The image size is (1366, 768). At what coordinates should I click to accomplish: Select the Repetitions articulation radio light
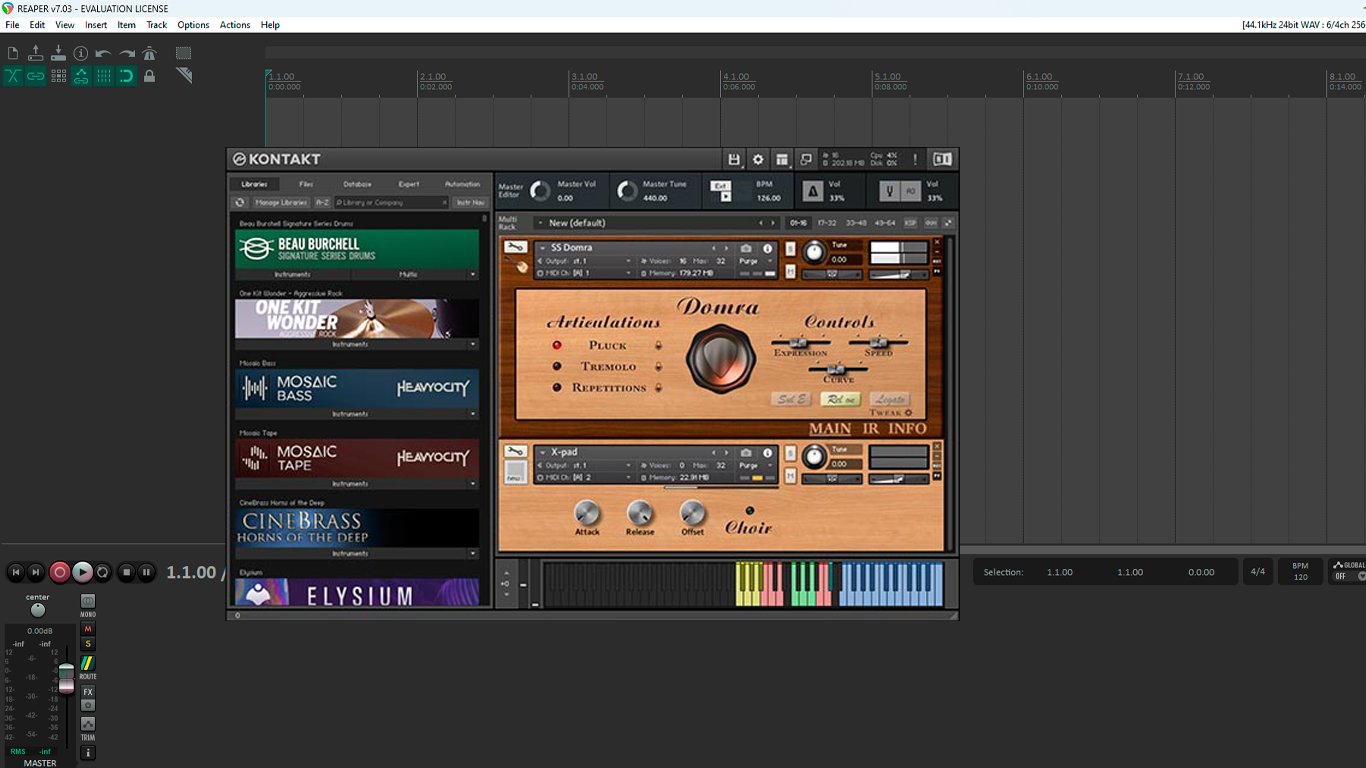tap(557, 387)
